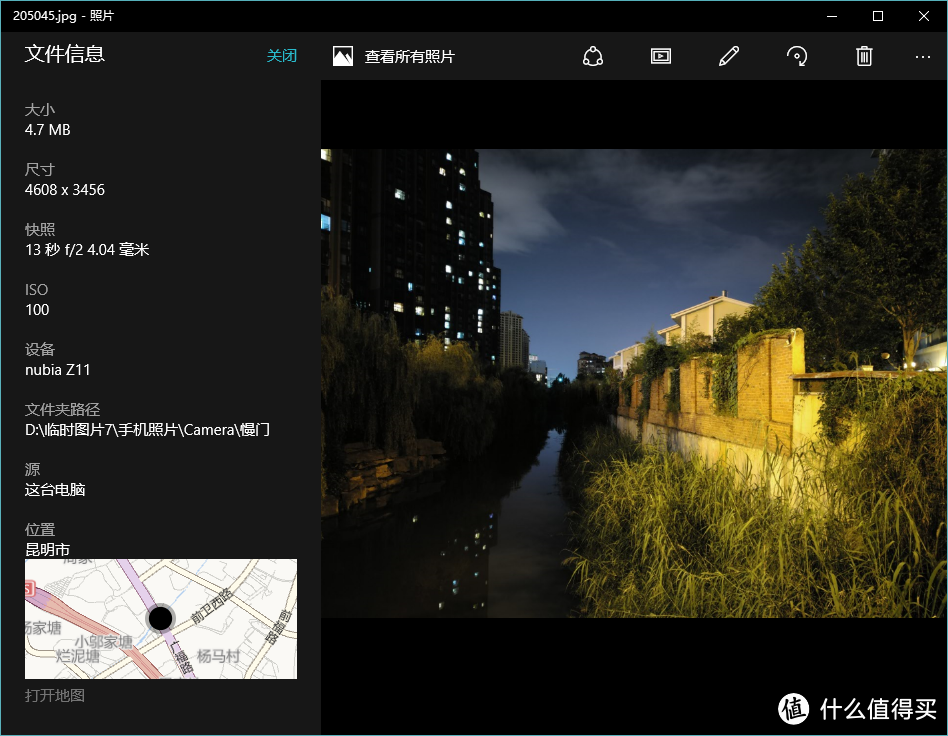
Task: Click 打开地图 to open the map
Action: (54, 695)
